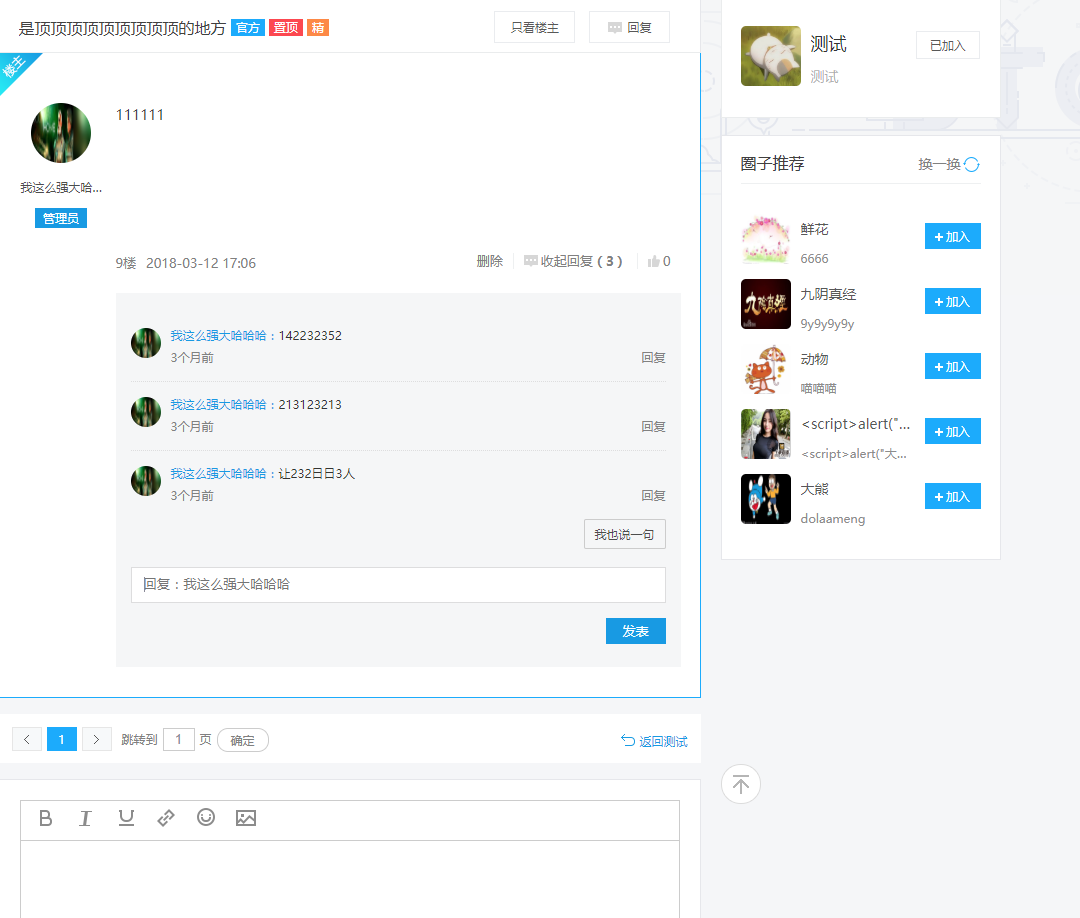This screenshot has height=918, width=1080.
Task: Apply underline formatting to reply text
Action: click(x=125, y=818)
